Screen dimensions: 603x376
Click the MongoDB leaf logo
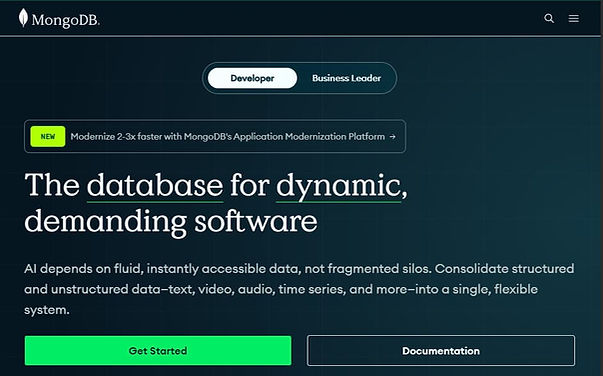point(23,18)
